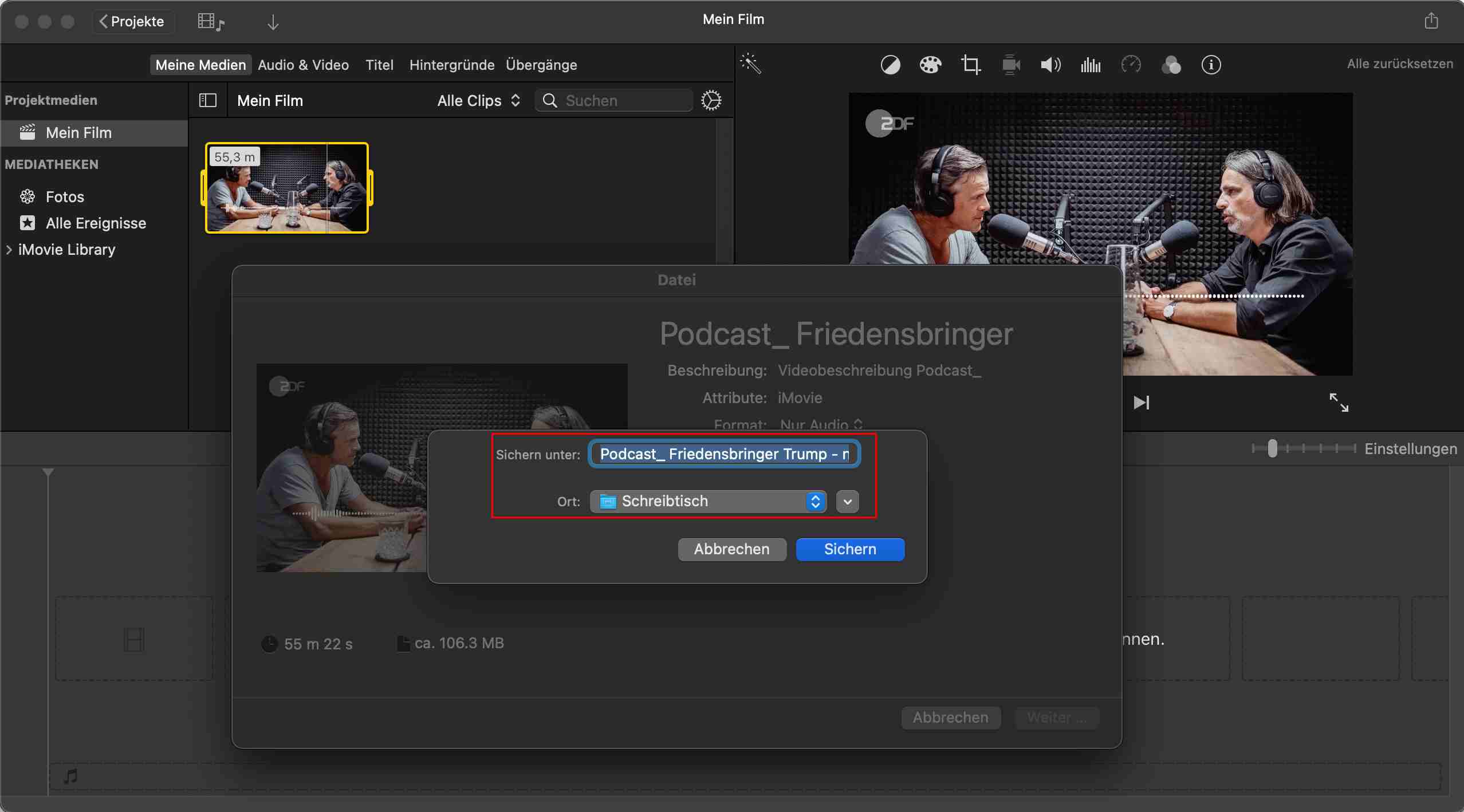This screenshot has width=1464, height=812.
Task: Click the share export icon in title bar
Action: click(x=1431, y=21)
